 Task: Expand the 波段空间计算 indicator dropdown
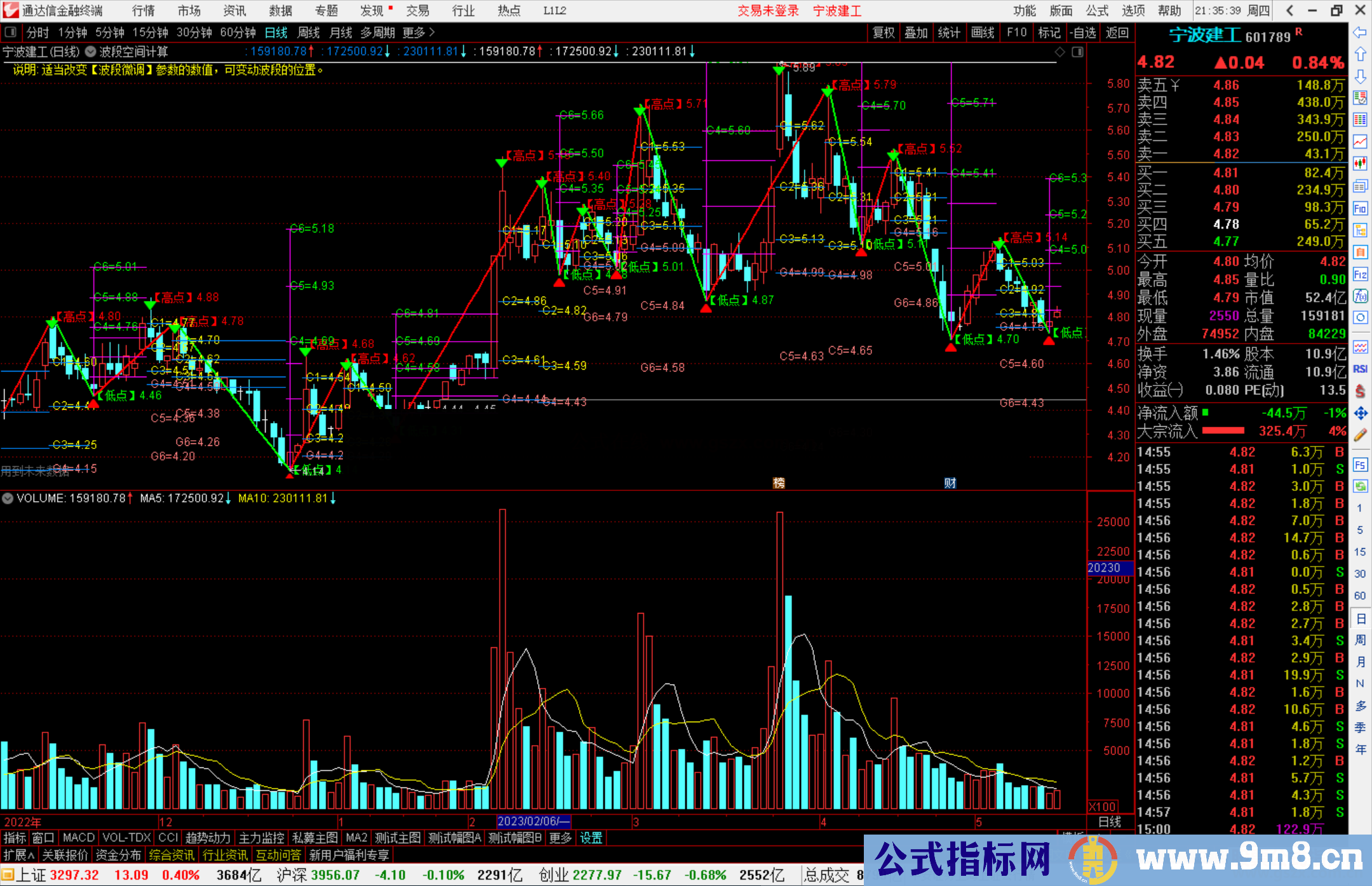click(91, 52)
